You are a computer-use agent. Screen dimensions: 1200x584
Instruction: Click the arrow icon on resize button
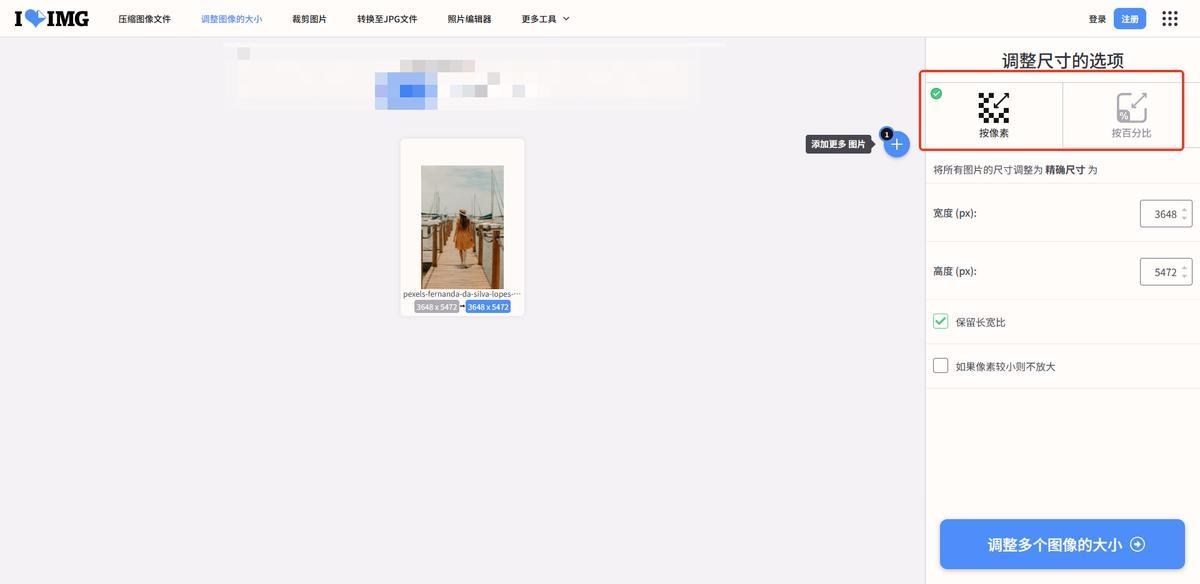point(1137,545)
